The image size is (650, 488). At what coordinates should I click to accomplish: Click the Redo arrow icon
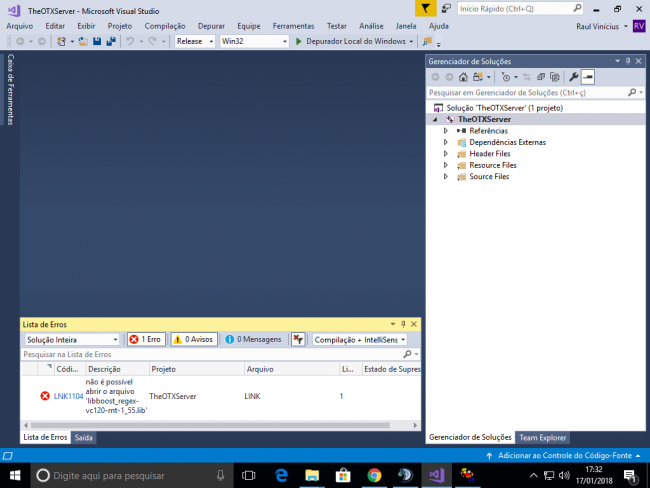click(x=153, y=41)
